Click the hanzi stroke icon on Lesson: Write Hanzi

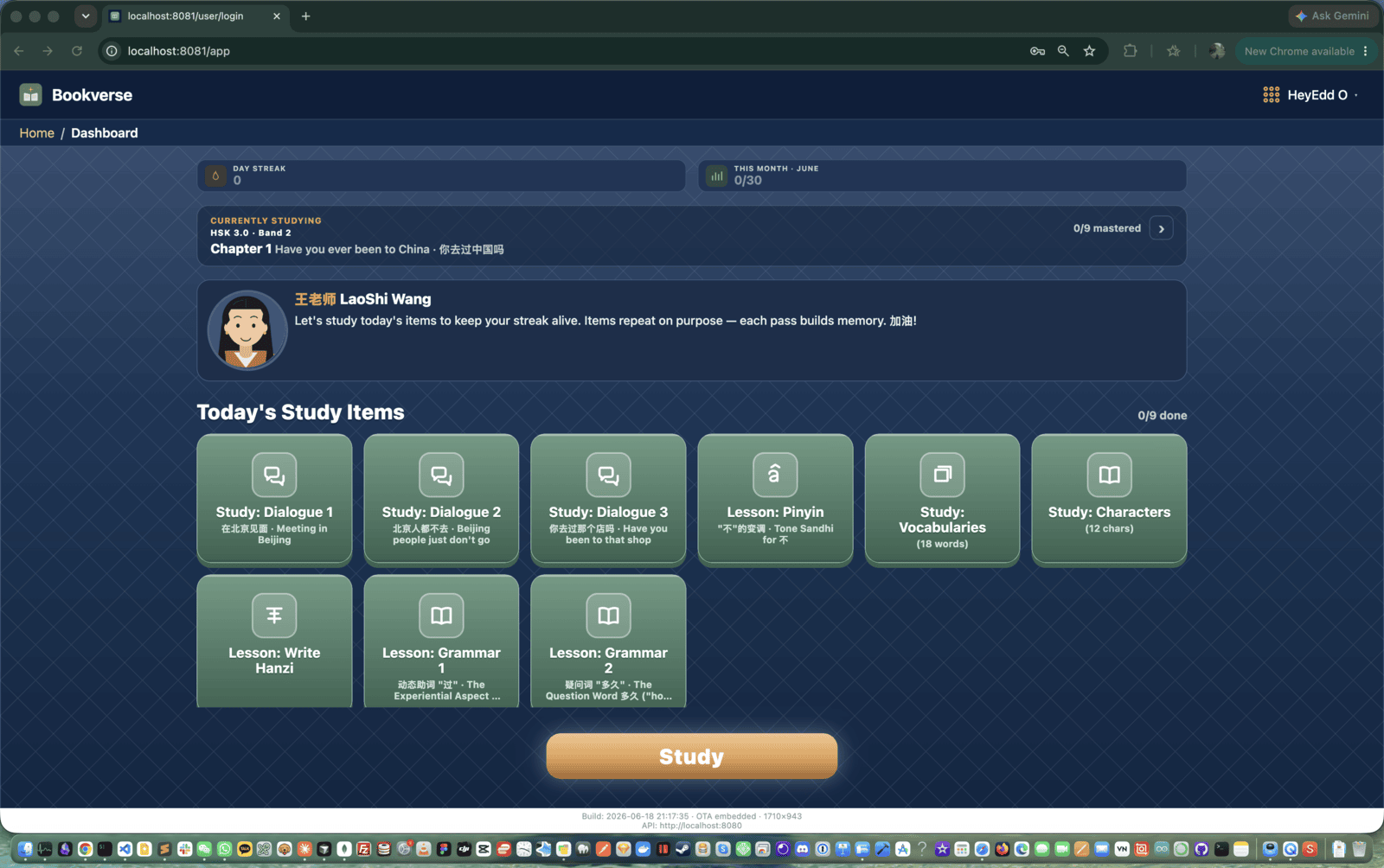(274, 616)
